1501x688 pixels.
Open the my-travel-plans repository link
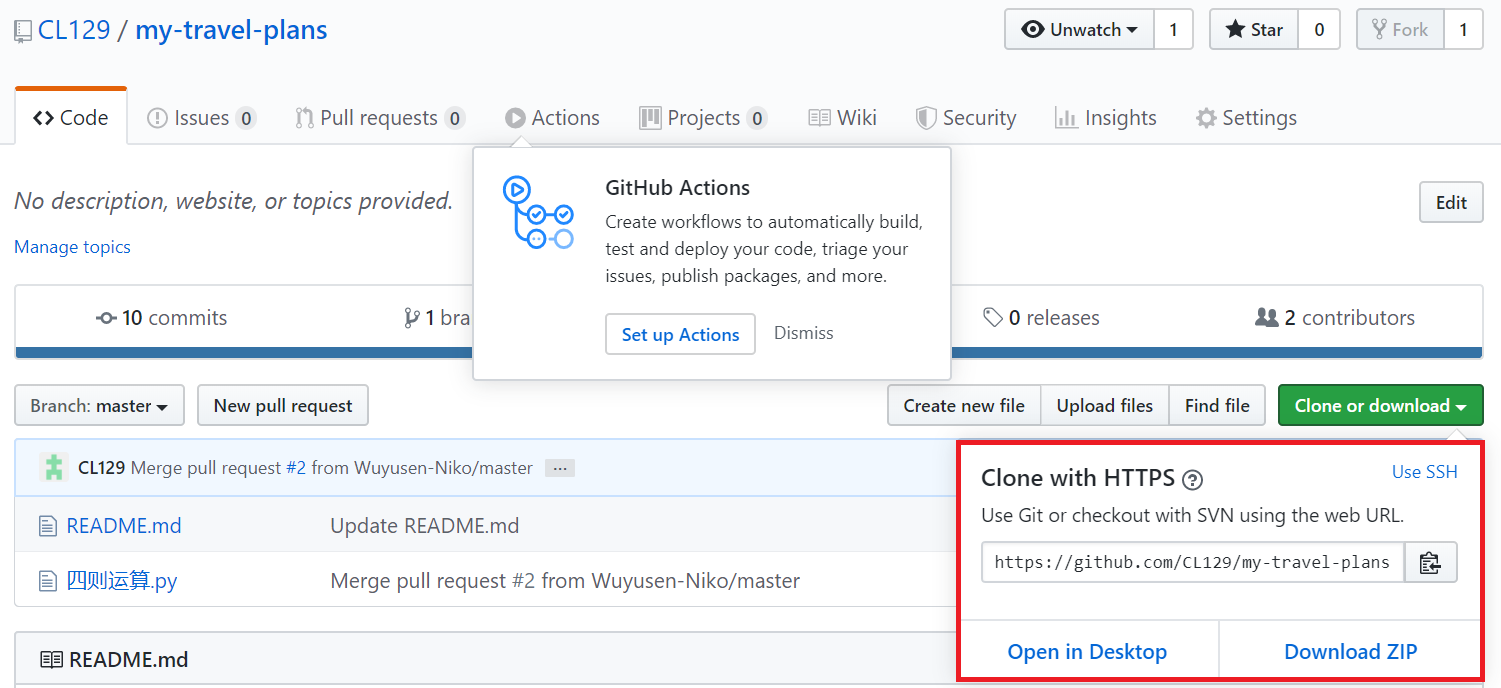(231, 30)
